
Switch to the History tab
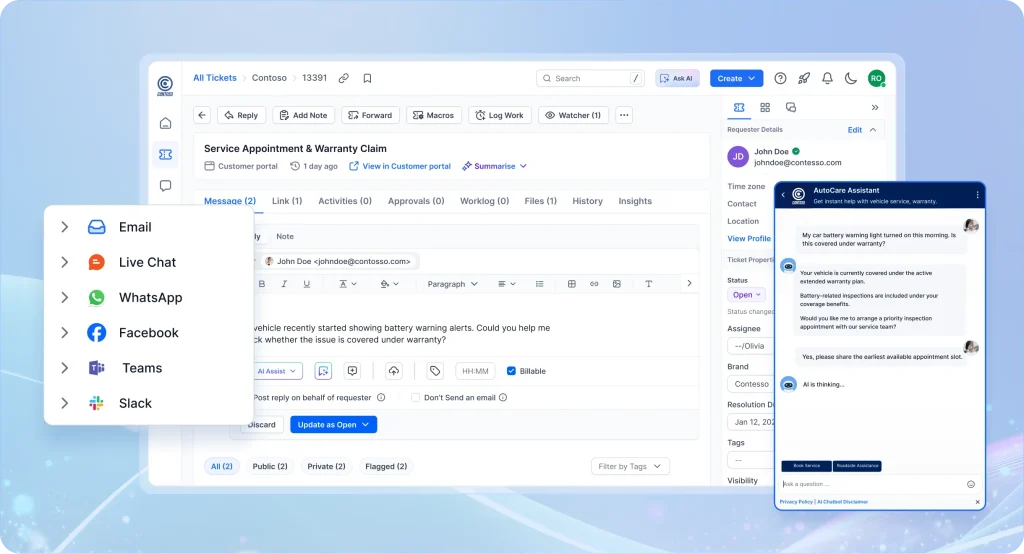tap(588, 201)
